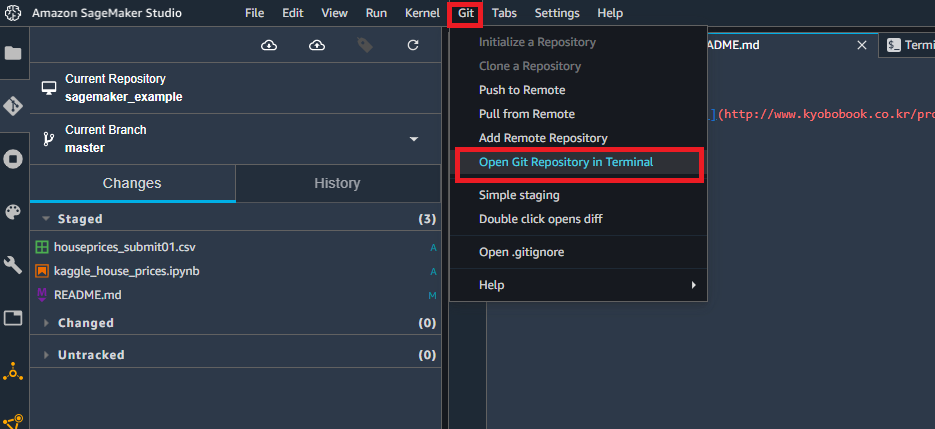Open the open tabs sidebar icon
935x429 pixels.
click(13, 318)
